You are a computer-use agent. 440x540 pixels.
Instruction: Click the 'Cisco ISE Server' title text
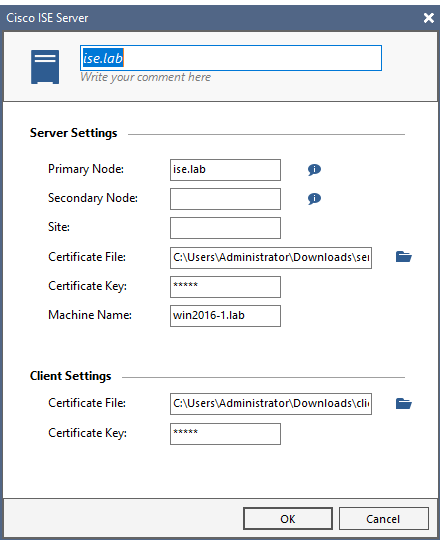coord(47,18)
